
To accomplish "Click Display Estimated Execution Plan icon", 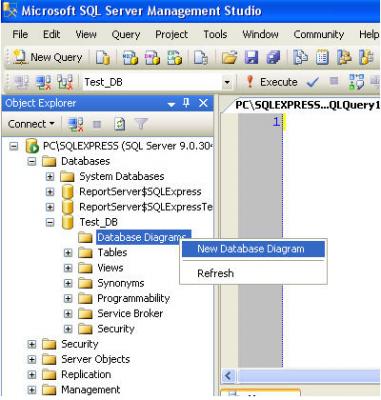I will coord(356,82).
